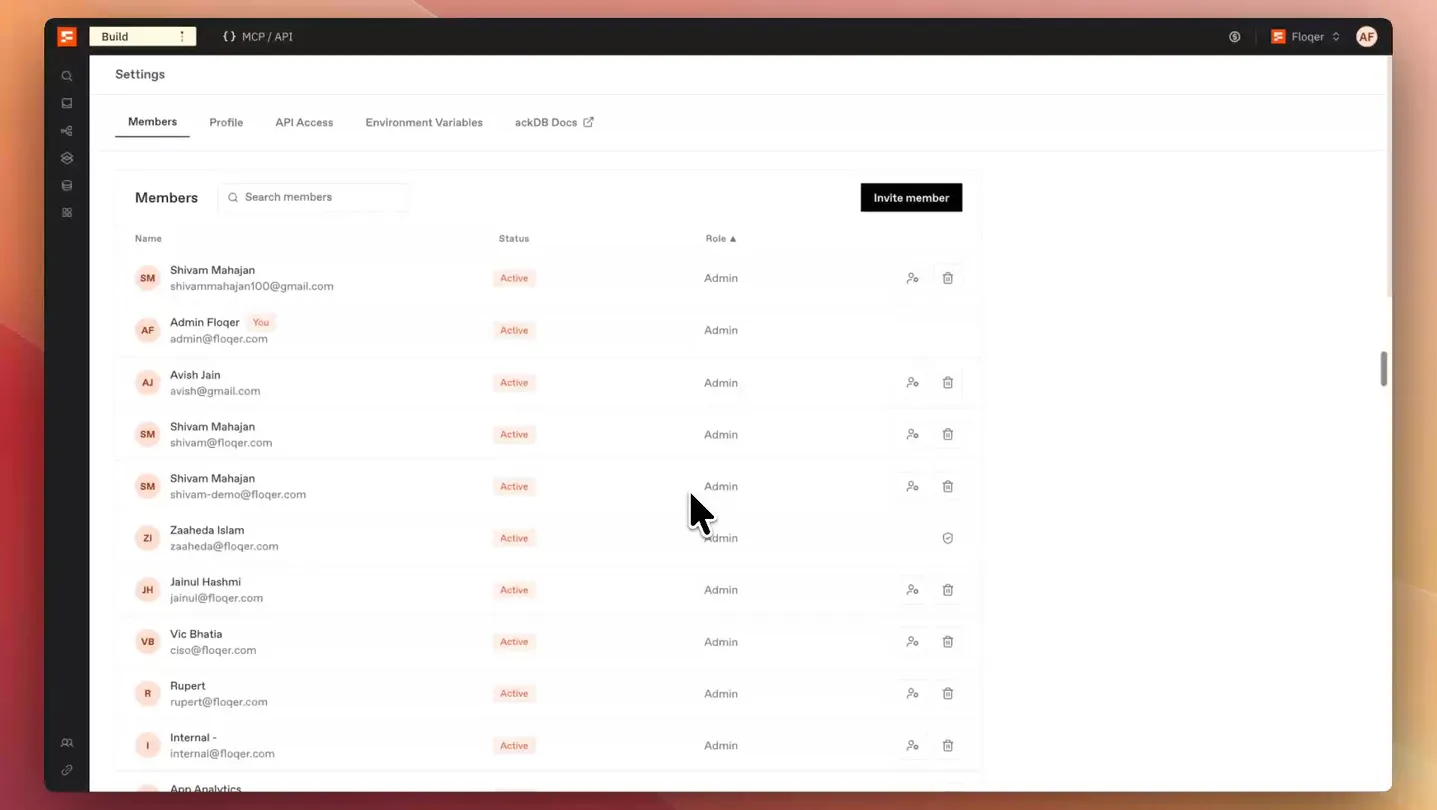Open the Build menu three-dot options
This screenshot has width=1437, height=810.
point(182,37)
